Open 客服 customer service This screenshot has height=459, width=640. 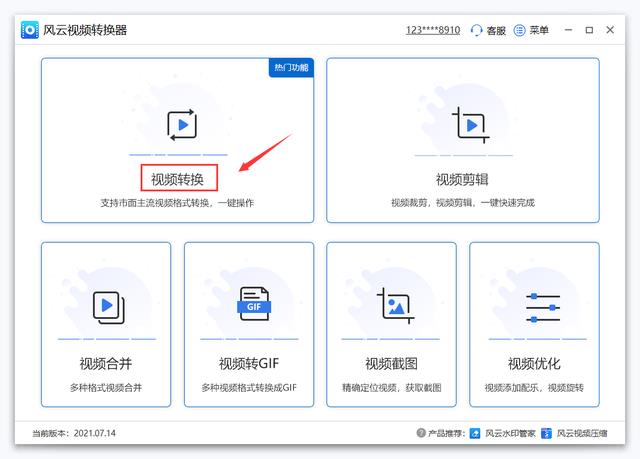click(x=496, y=31)
